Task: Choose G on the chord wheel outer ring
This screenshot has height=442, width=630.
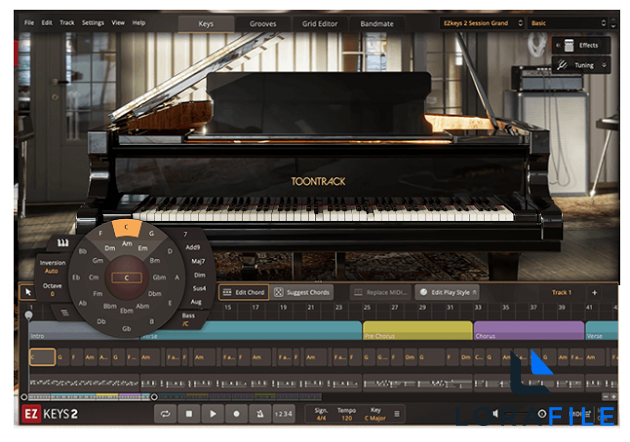Action: (151, 233)
